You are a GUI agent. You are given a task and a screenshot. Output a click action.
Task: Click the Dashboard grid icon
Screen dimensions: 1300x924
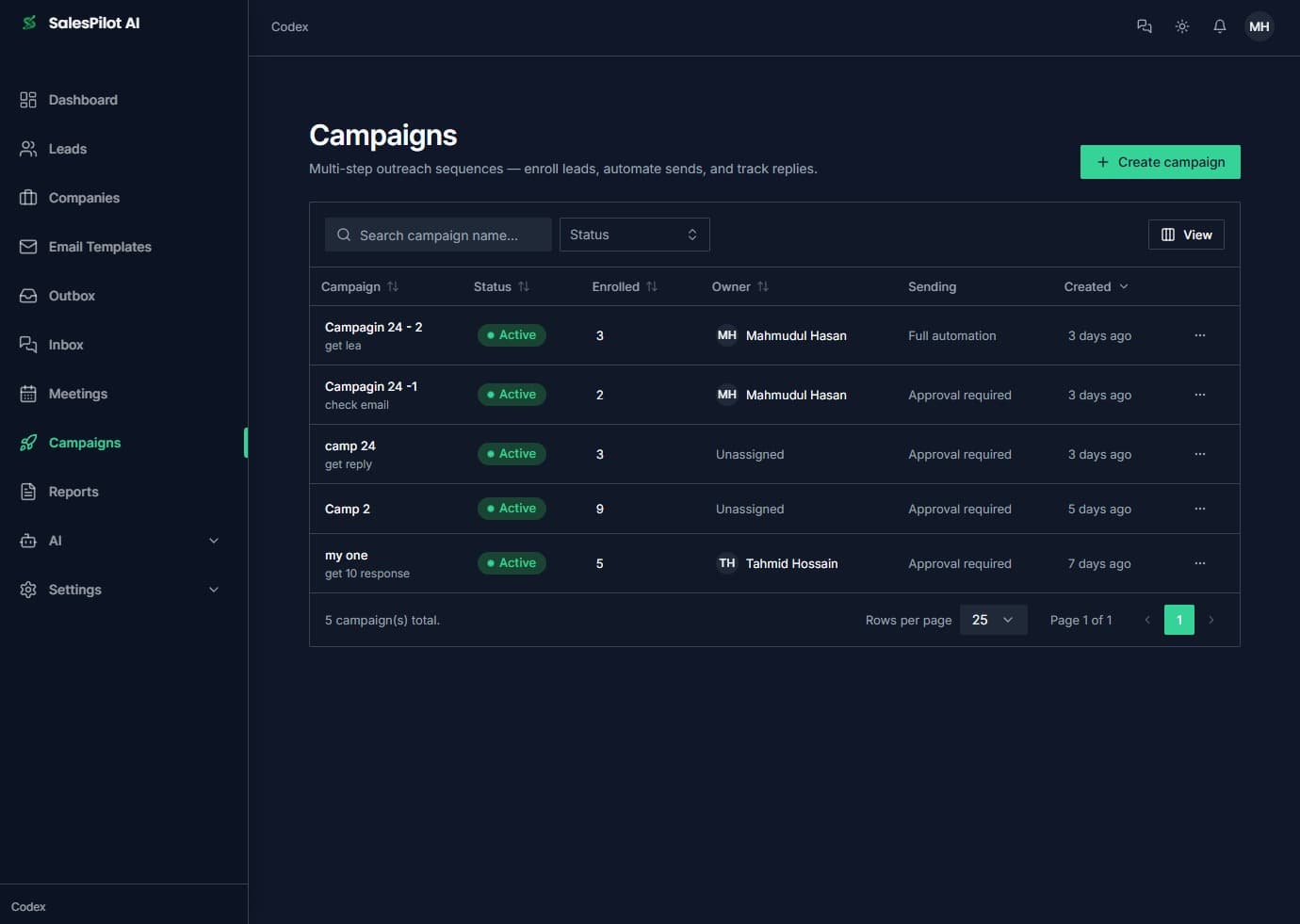tap(28, 100)
